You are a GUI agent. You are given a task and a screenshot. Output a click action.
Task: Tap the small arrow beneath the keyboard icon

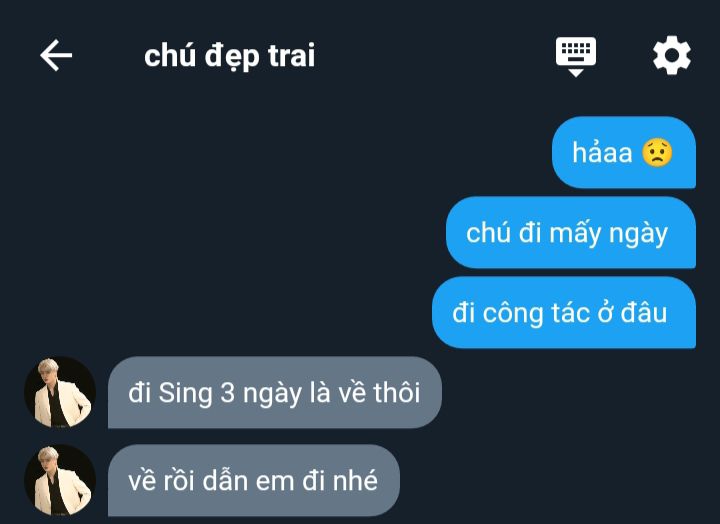[x=576, y=73]
